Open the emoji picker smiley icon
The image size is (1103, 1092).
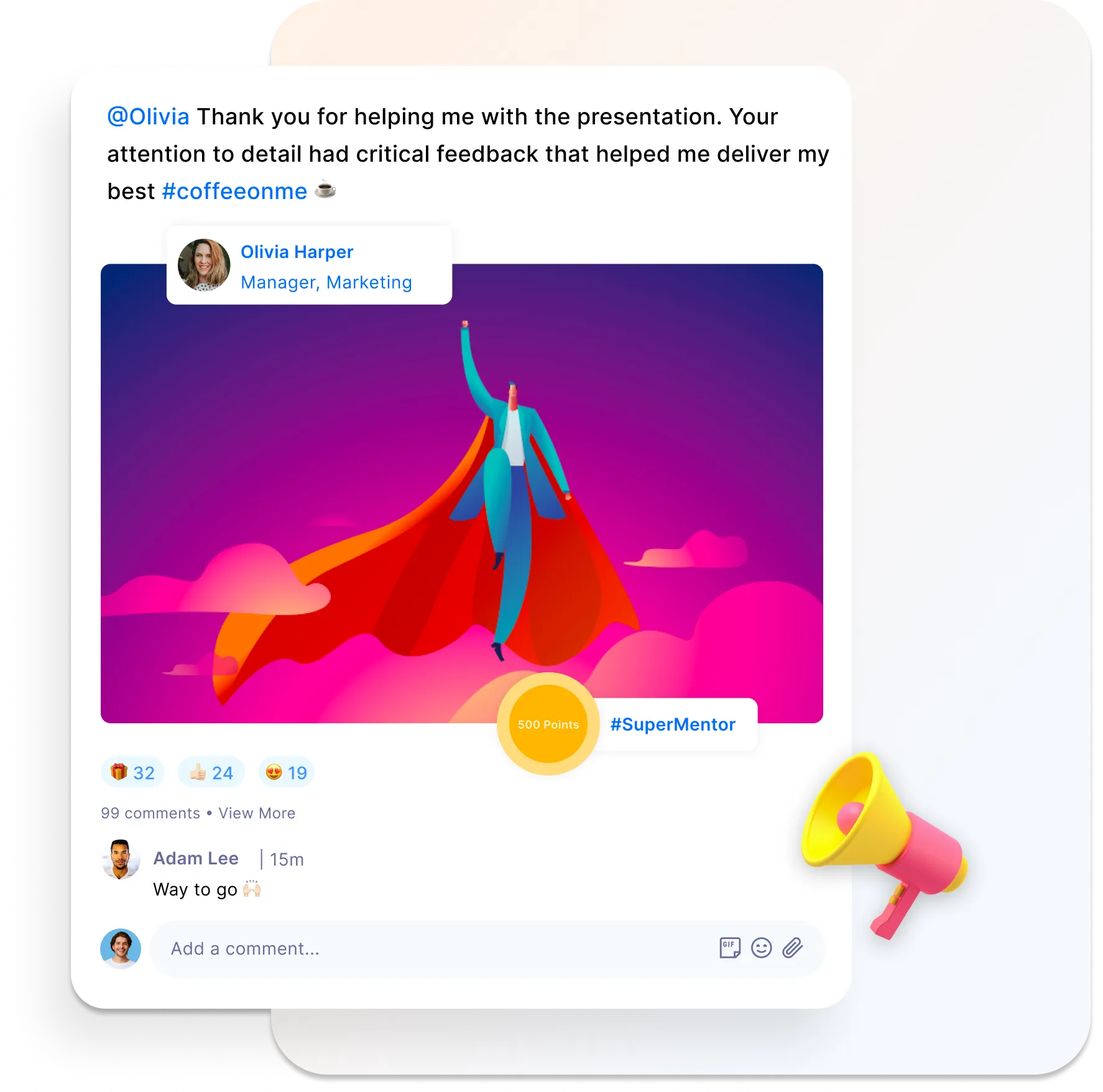click(761, 948)
